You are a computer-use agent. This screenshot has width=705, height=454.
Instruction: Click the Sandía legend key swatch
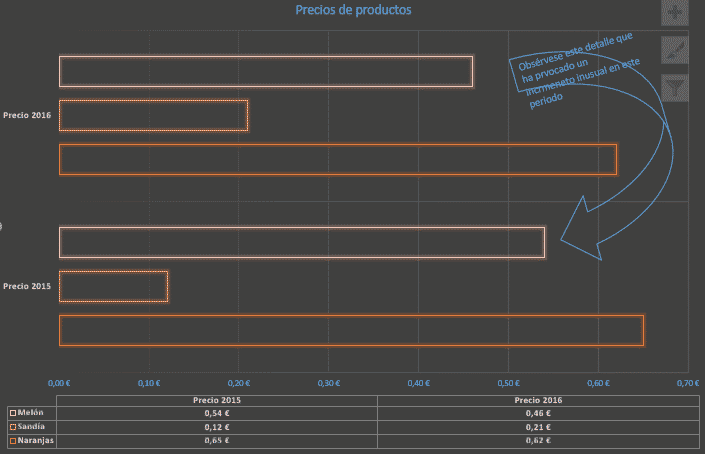pos(13,427)
